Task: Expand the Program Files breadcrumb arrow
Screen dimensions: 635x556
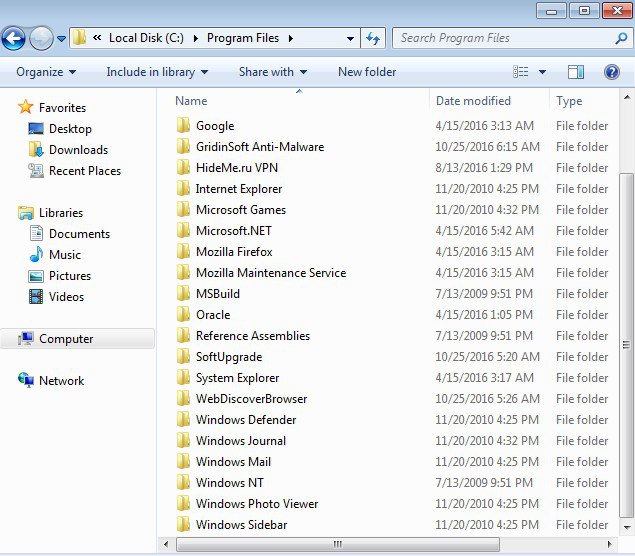Action: click(x=291, y=38)
